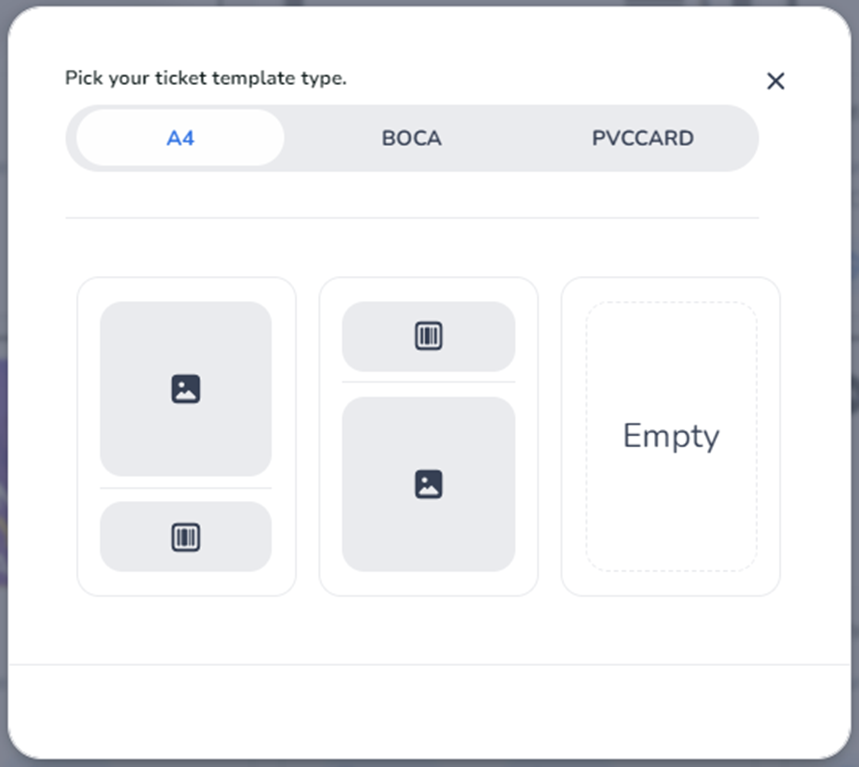
Task: Click the image icon in the image-on-top template
Action: 186,389
